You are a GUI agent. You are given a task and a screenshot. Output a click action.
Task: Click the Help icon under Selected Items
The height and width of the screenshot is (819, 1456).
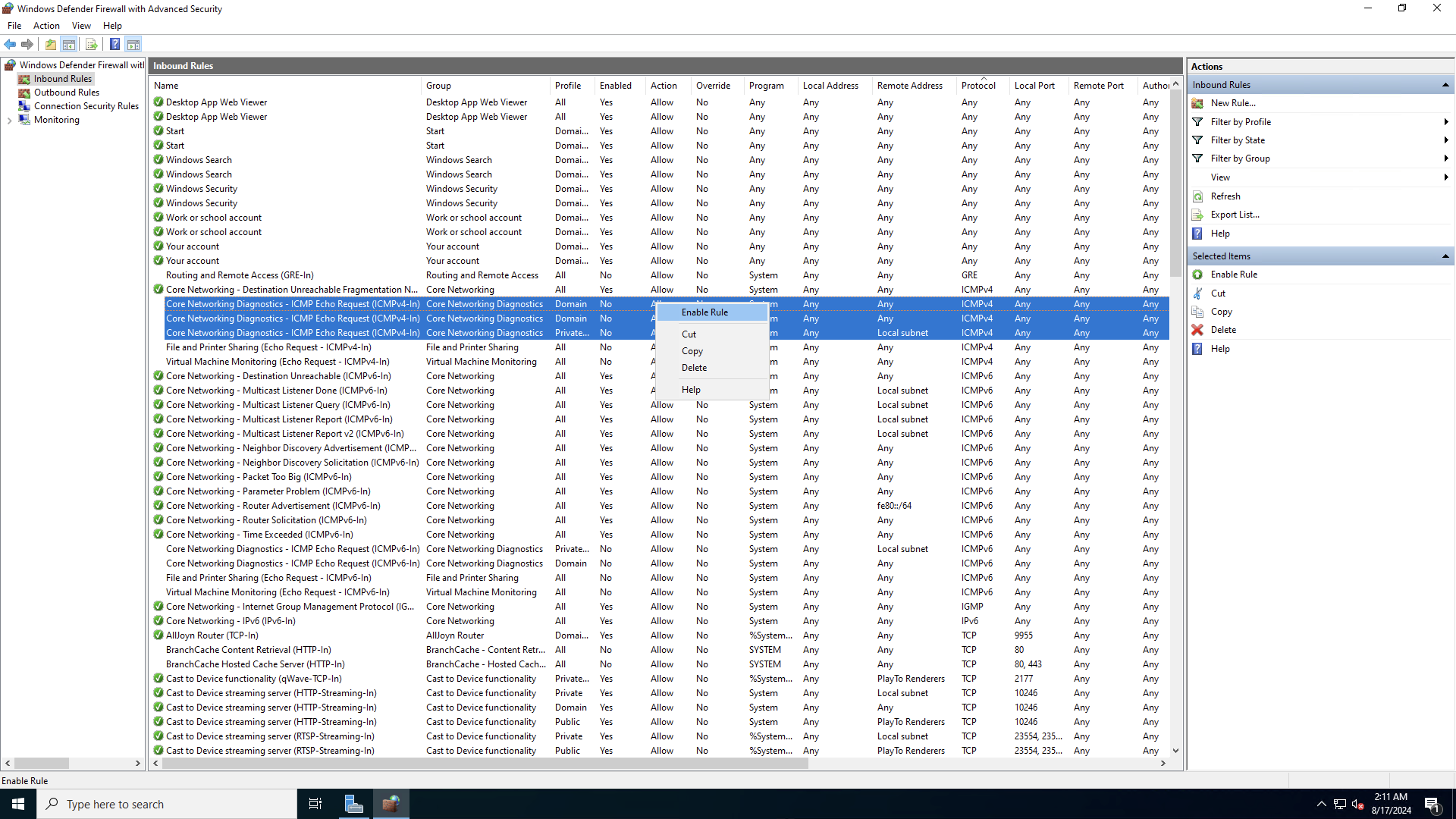tap(1197, 349)
